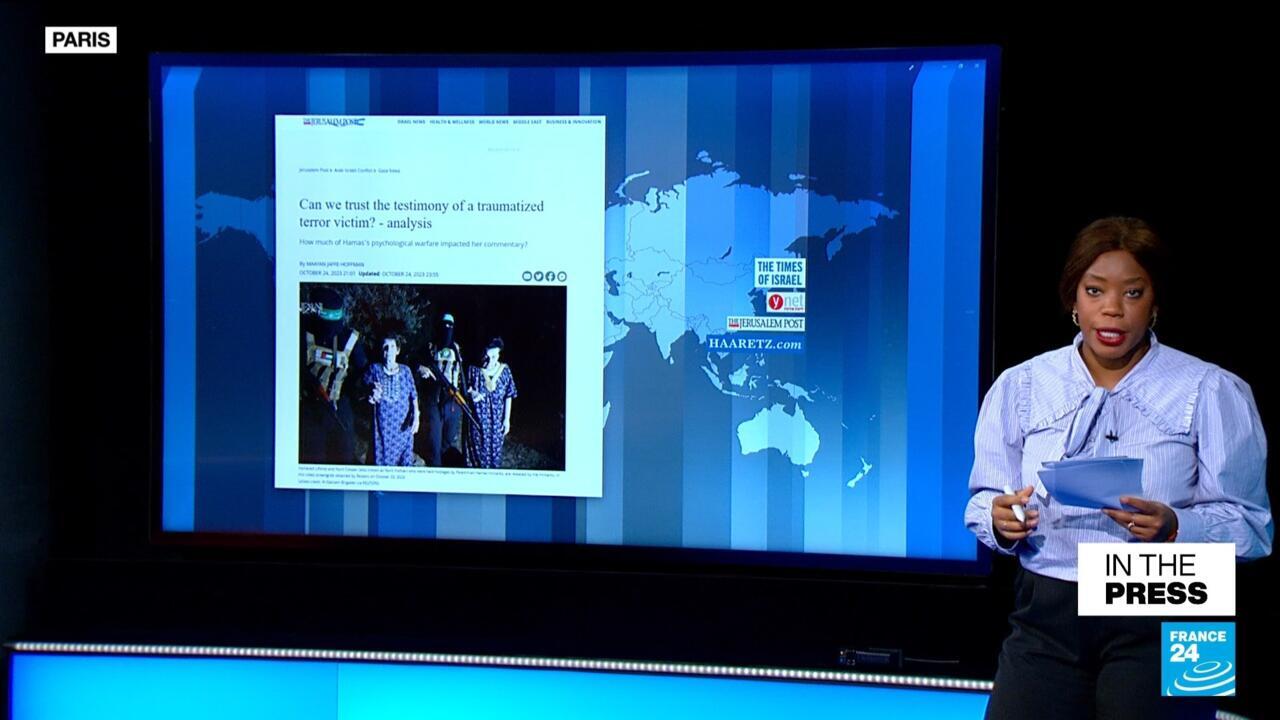Click the article author byline

coord(335,264)
